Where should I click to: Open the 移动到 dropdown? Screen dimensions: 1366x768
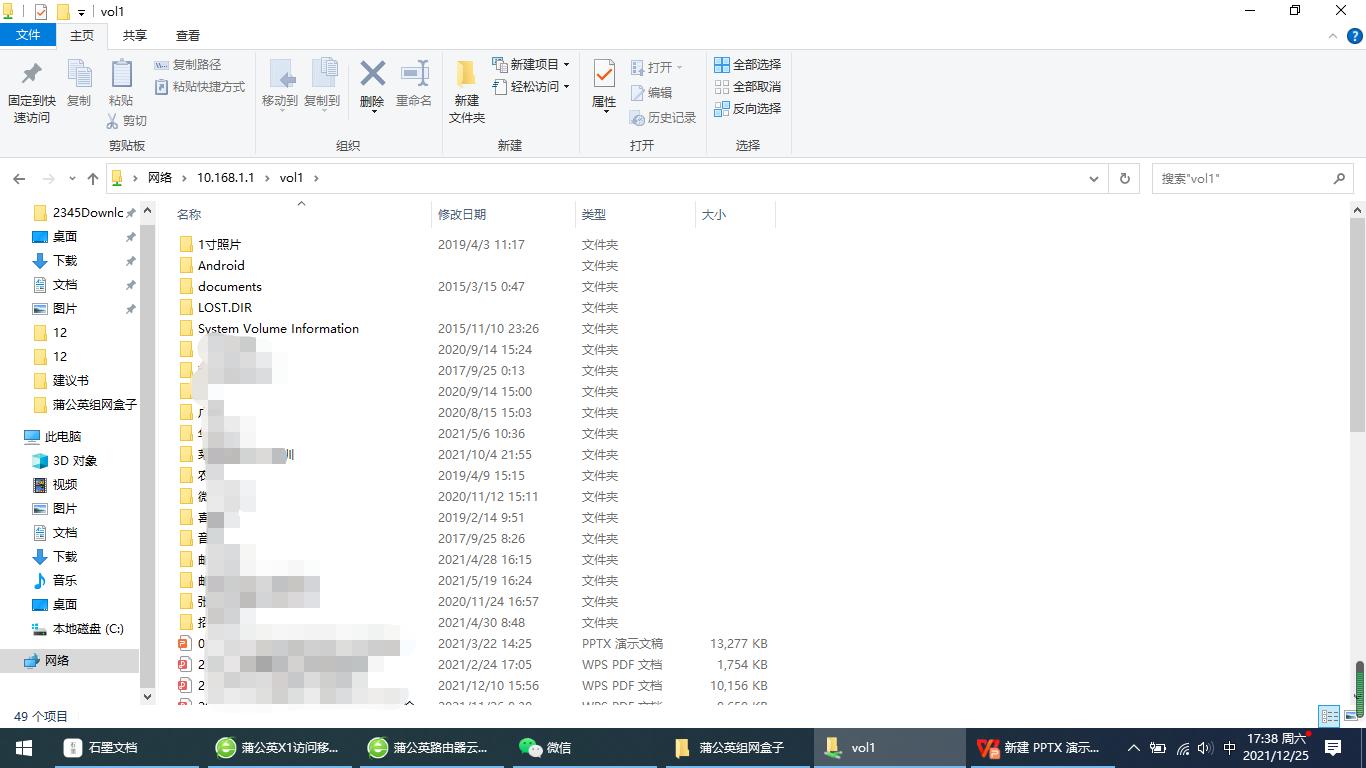tap(284, 90)
